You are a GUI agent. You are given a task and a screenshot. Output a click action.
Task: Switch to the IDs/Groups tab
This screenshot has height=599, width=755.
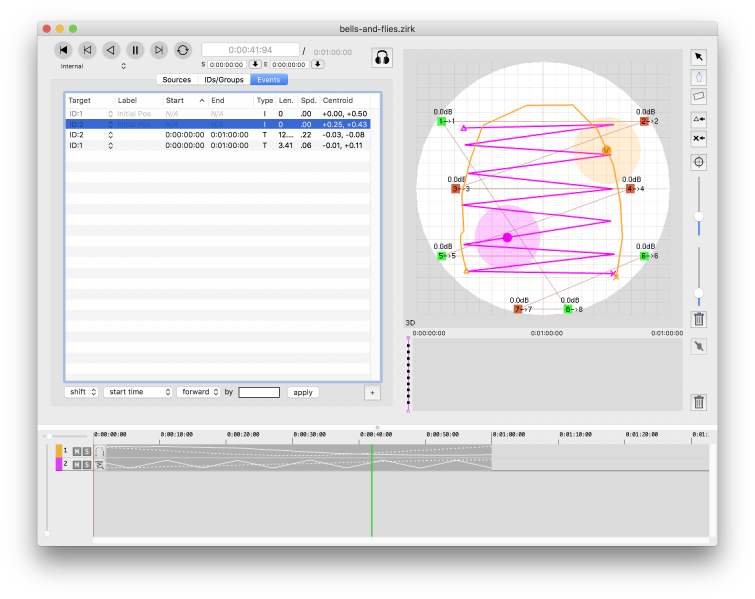(x=223, y=80)
